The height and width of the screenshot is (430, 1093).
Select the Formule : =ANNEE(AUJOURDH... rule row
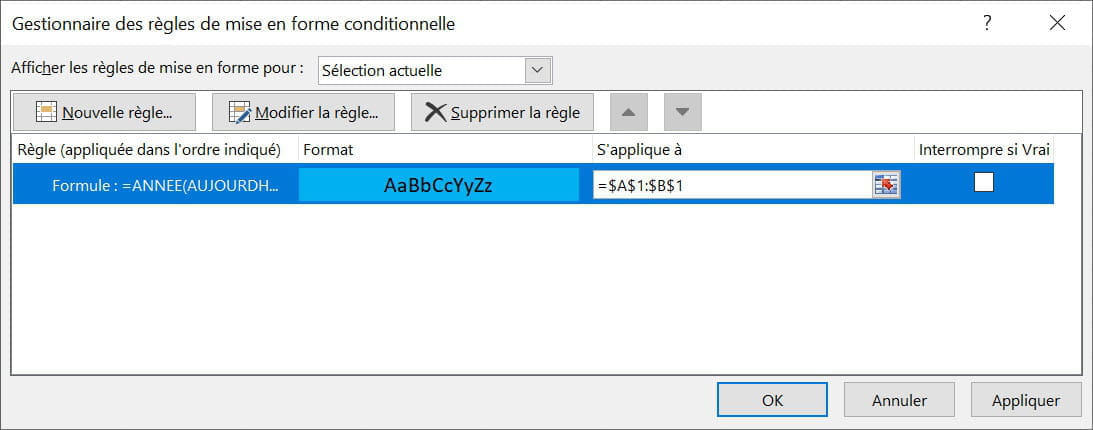[533, 185]
